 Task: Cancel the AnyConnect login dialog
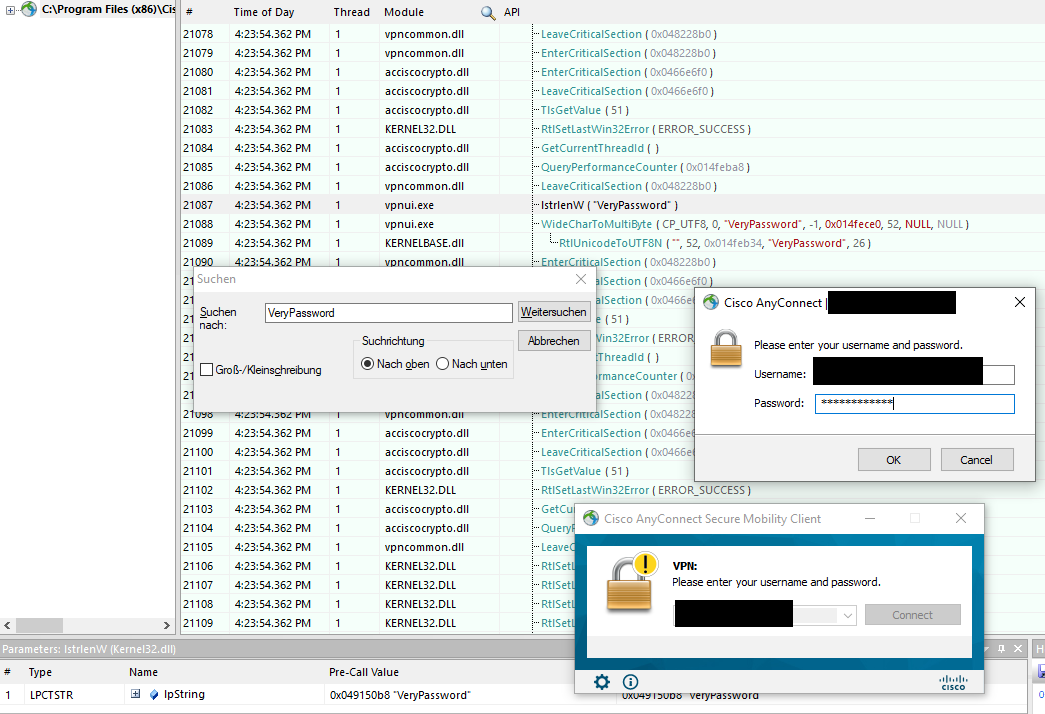tap(976, 460)
